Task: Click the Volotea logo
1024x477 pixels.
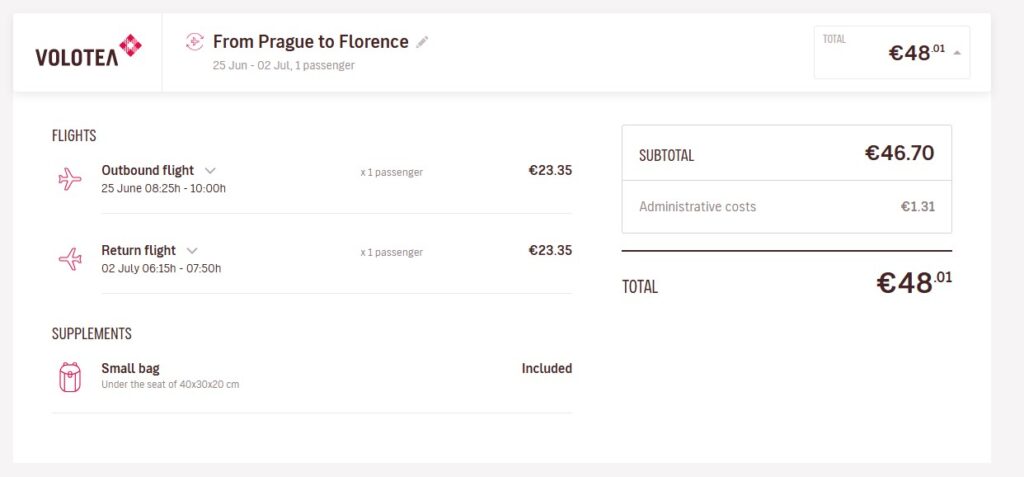Action: (88, 51)
